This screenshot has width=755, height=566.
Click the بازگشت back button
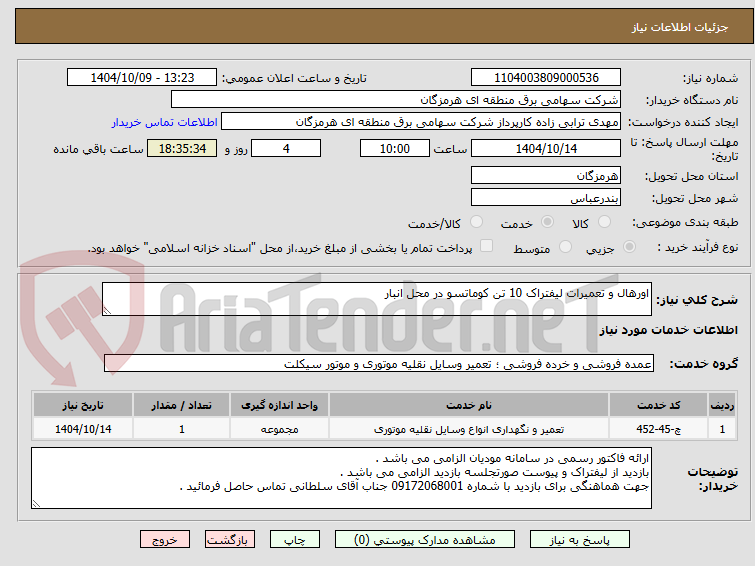[230, 540]
